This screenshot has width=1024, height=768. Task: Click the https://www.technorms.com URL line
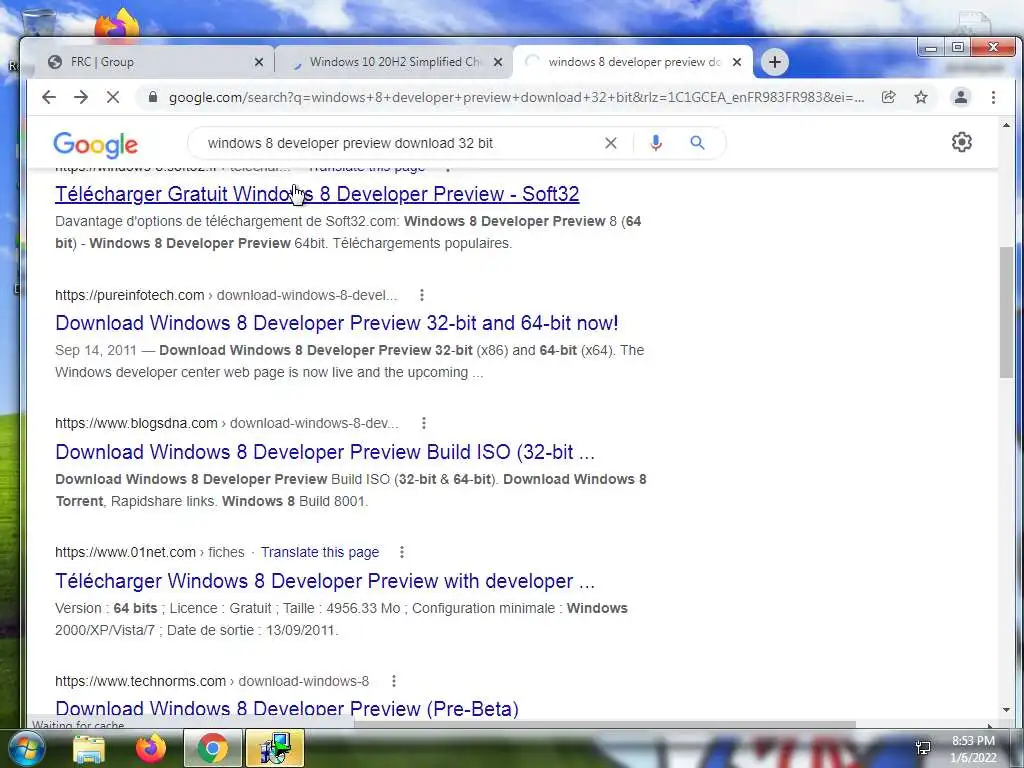[212, 681]
